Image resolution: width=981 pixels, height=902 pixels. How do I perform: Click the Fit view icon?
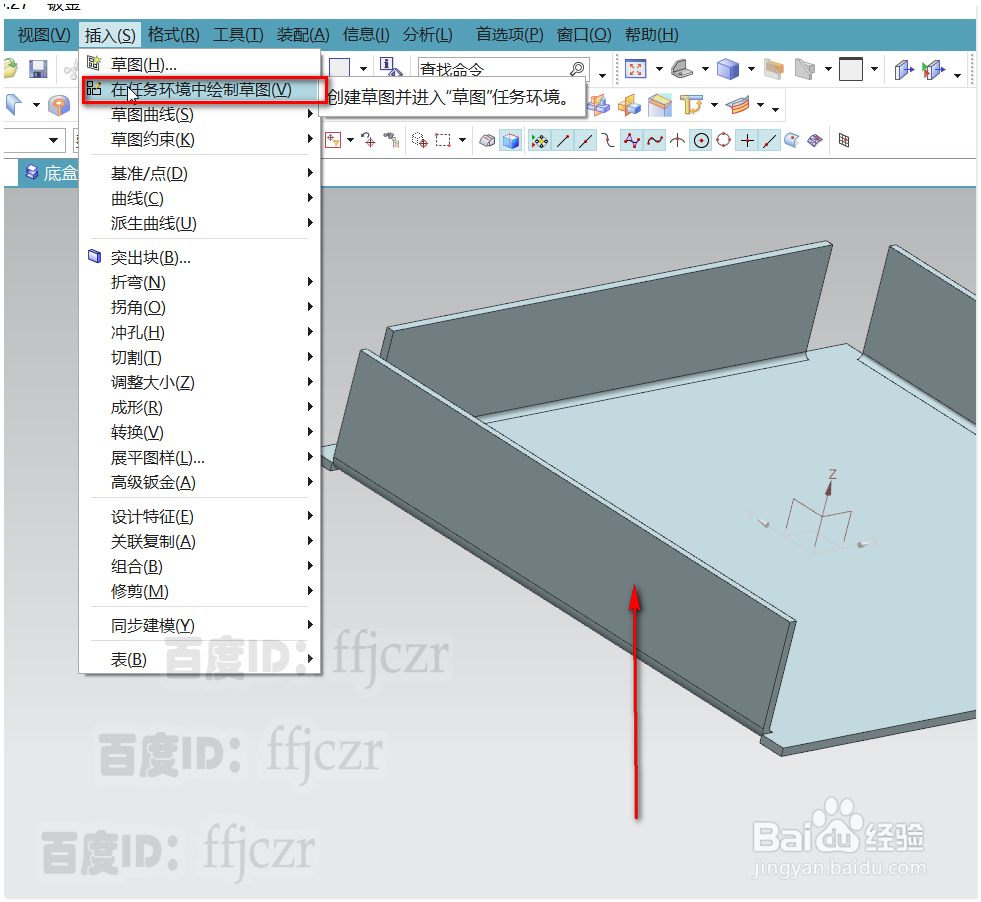coord(635,69)
